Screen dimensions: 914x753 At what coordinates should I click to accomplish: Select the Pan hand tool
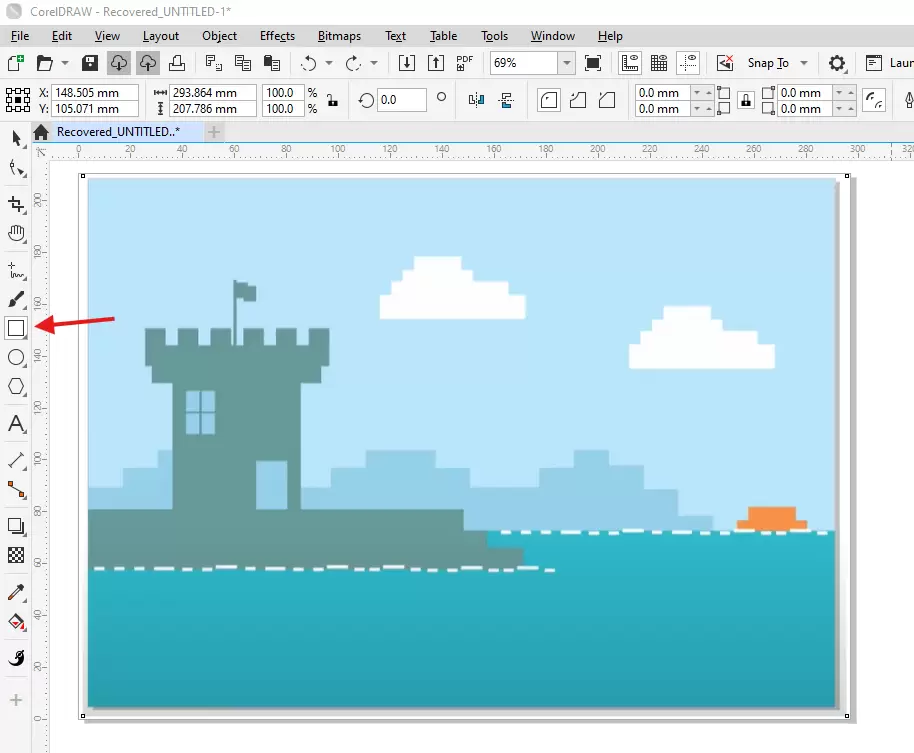click(x=16, y=234)
